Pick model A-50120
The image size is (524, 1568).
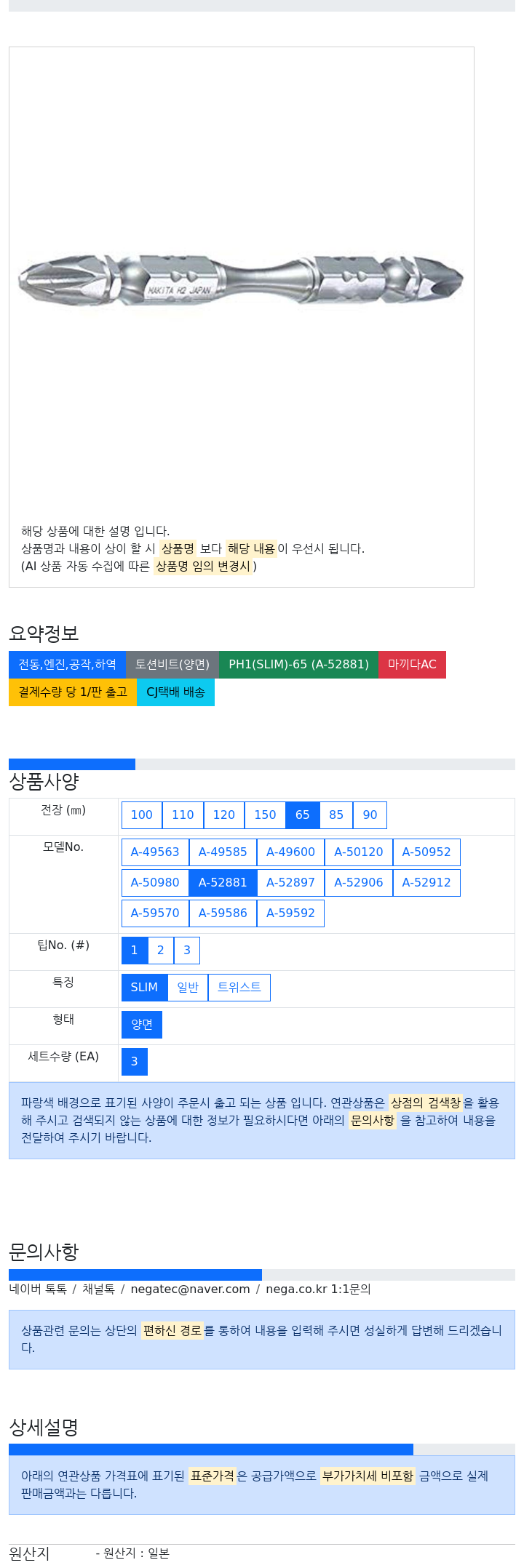tap(359, 852)
